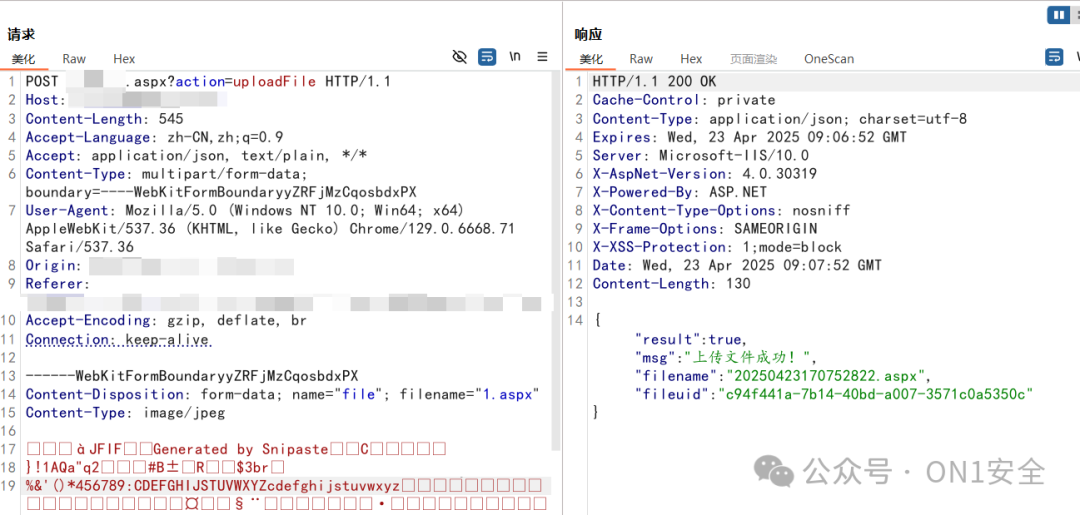1080x515 pixels.
Task: Click the 响应 panel title
Action: pyautogui.click(x=589, y=34)
